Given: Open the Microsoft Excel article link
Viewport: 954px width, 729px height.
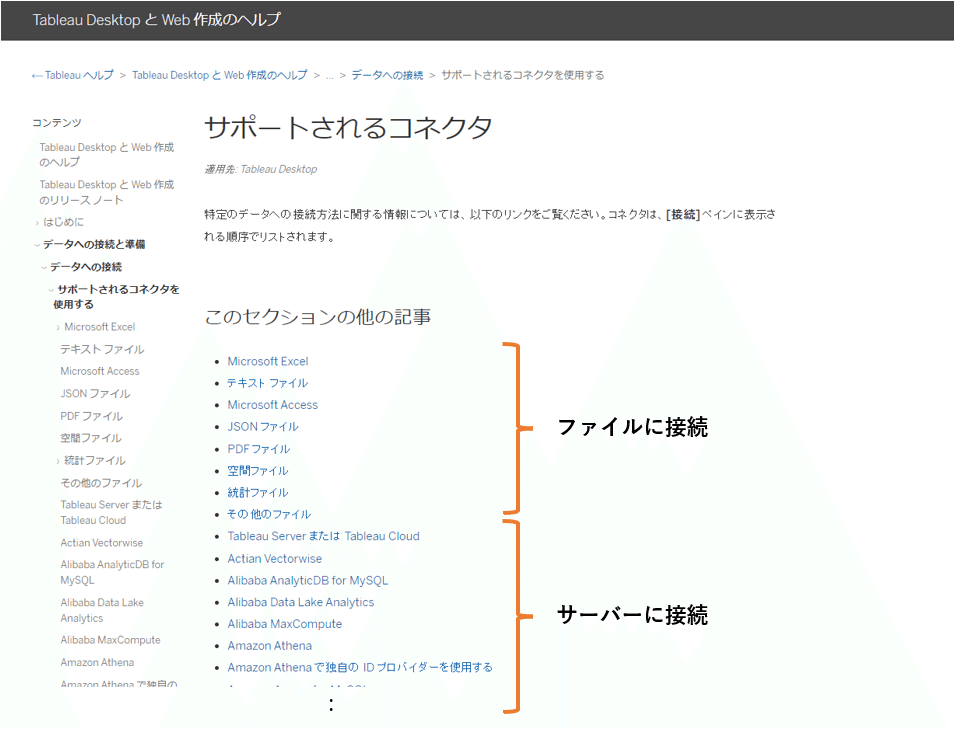Looking at the screenshot, I should 268,361.
